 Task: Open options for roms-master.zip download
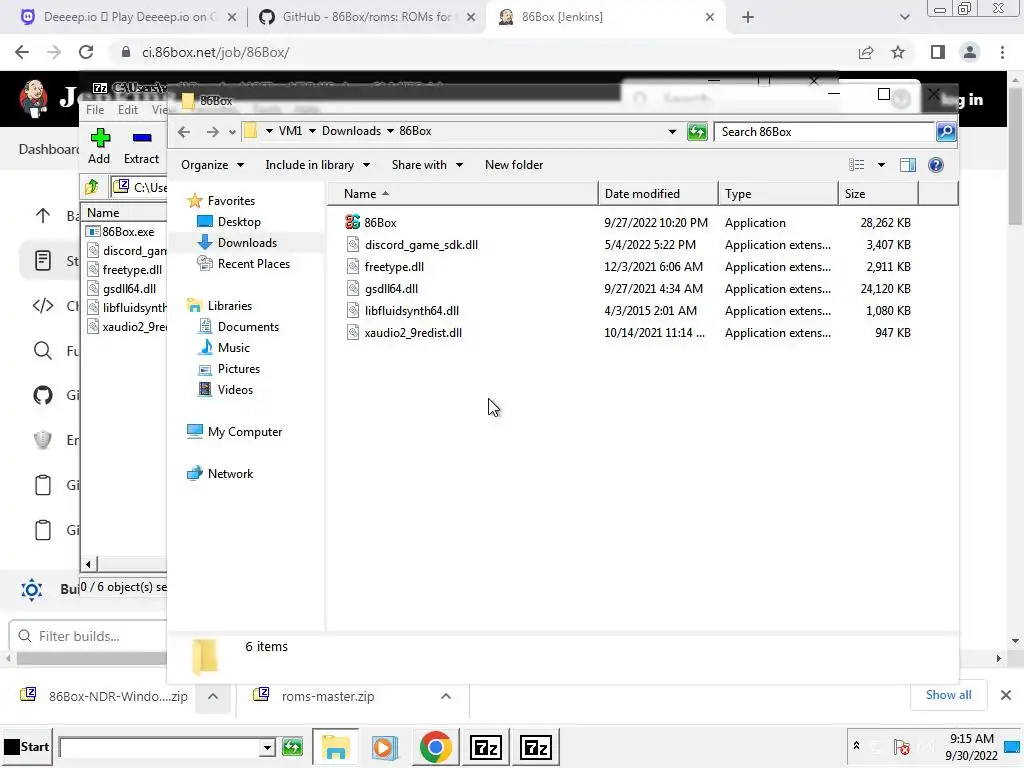pyautogui.click(x=446, y=696)
